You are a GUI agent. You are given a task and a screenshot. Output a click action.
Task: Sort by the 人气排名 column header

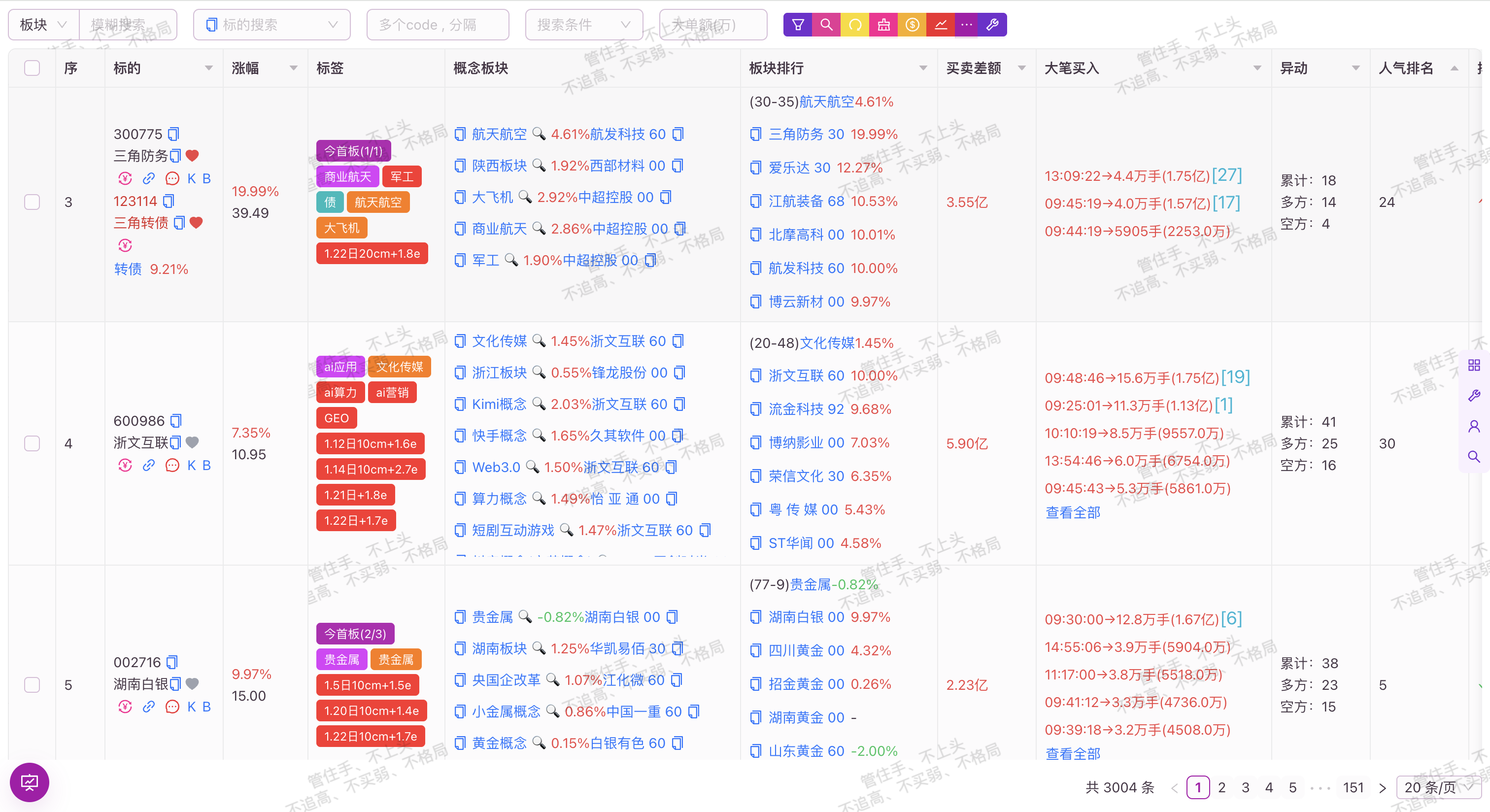(1406, 68)
